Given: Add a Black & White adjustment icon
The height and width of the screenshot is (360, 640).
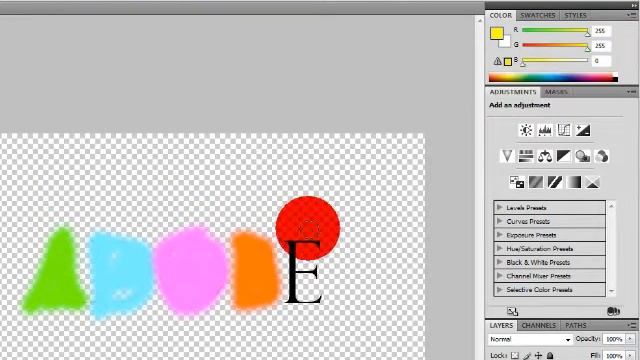Looking at the screenshot, I should coord(564,156).
